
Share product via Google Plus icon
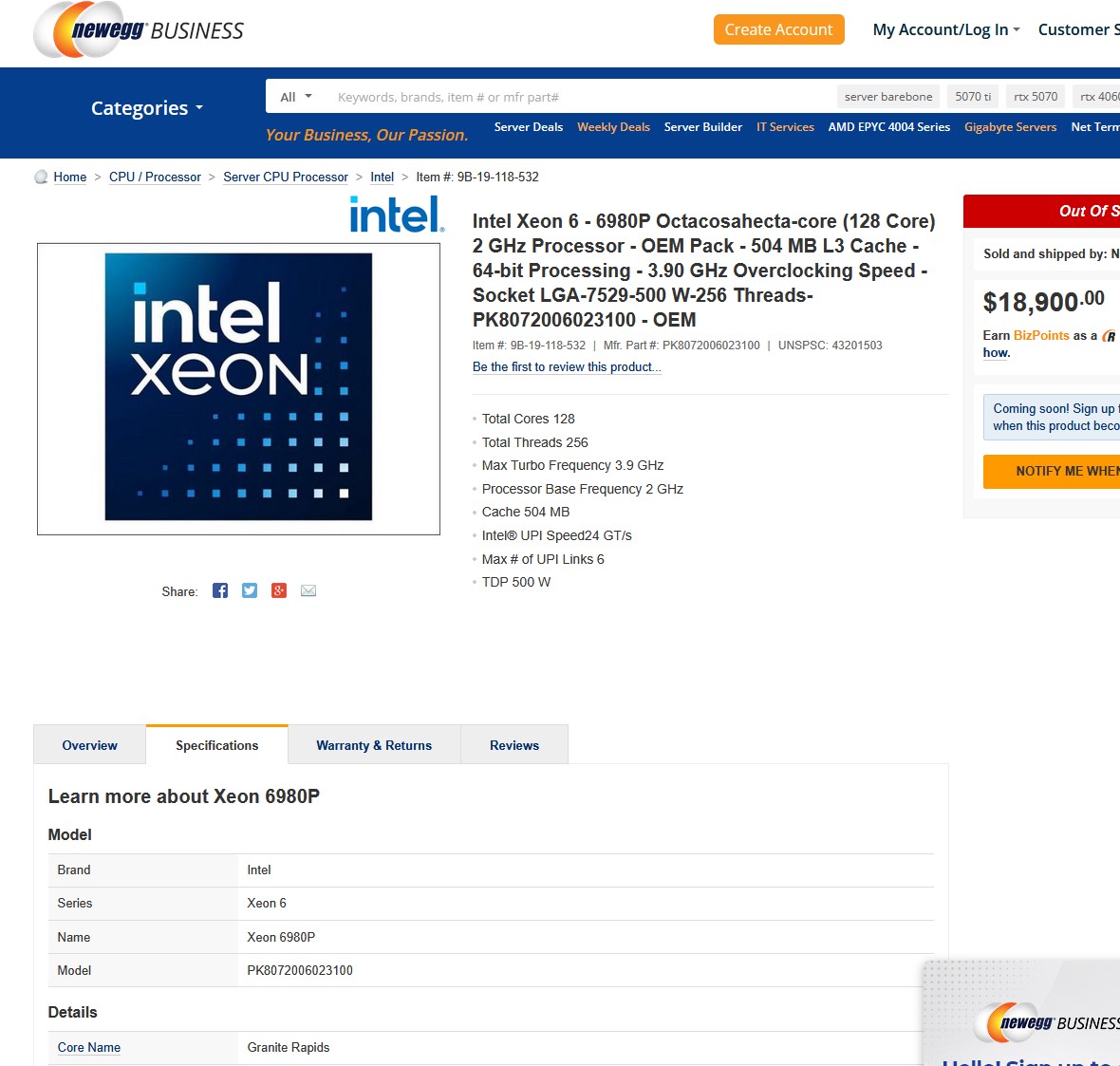click(x=279, y=590)
